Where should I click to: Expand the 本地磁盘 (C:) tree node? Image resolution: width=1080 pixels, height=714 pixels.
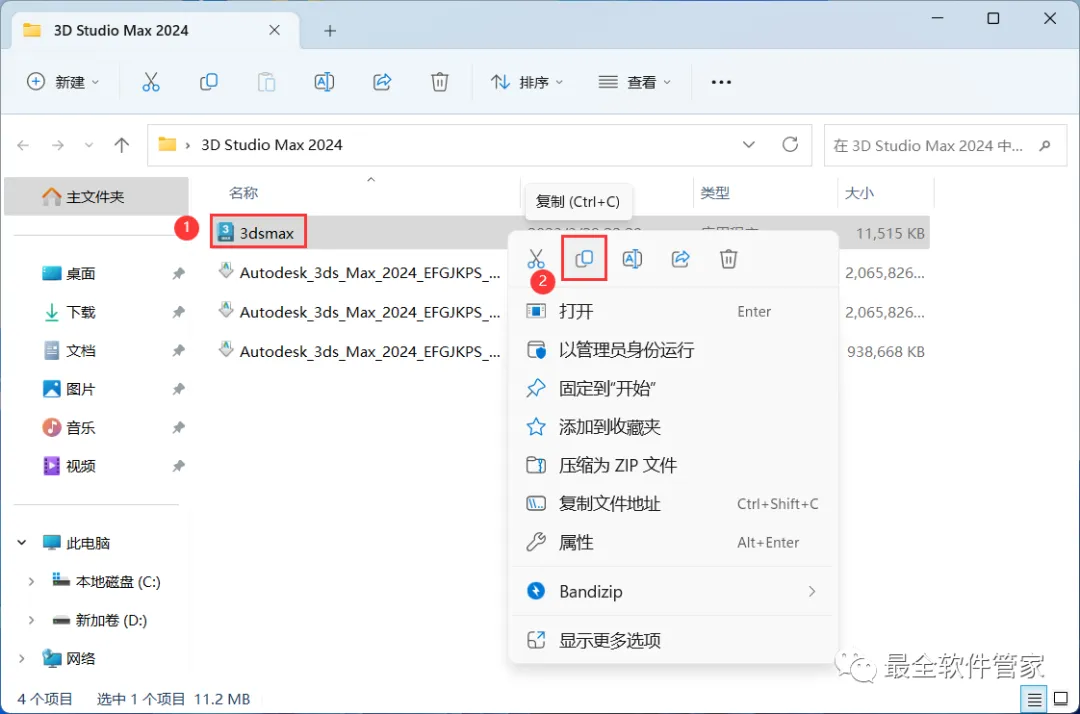pyautogui.click(x=31, y=582)
